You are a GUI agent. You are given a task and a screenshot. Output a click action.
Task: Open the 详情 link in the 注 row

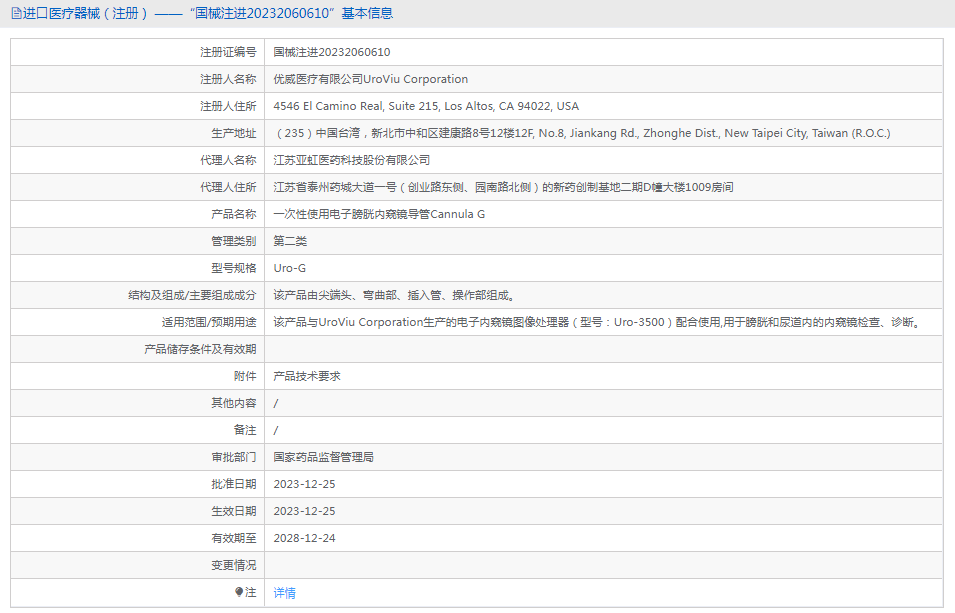pos(284,593)
